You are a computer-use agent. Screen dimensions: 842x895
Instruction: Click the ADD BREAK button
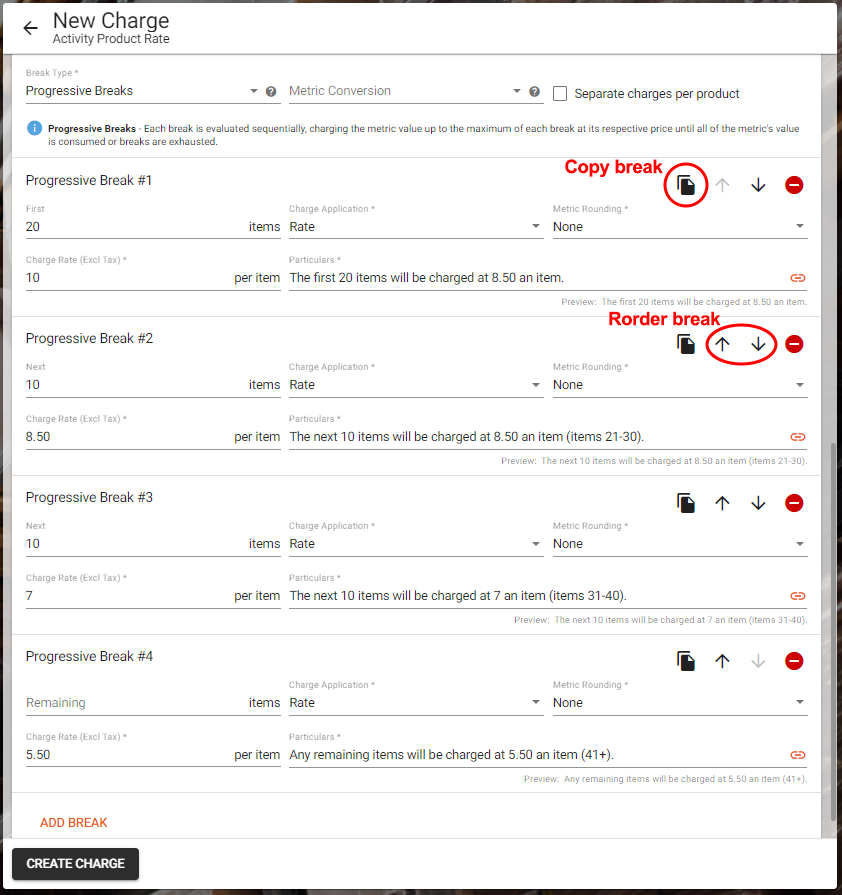click(x=74, y=823)
